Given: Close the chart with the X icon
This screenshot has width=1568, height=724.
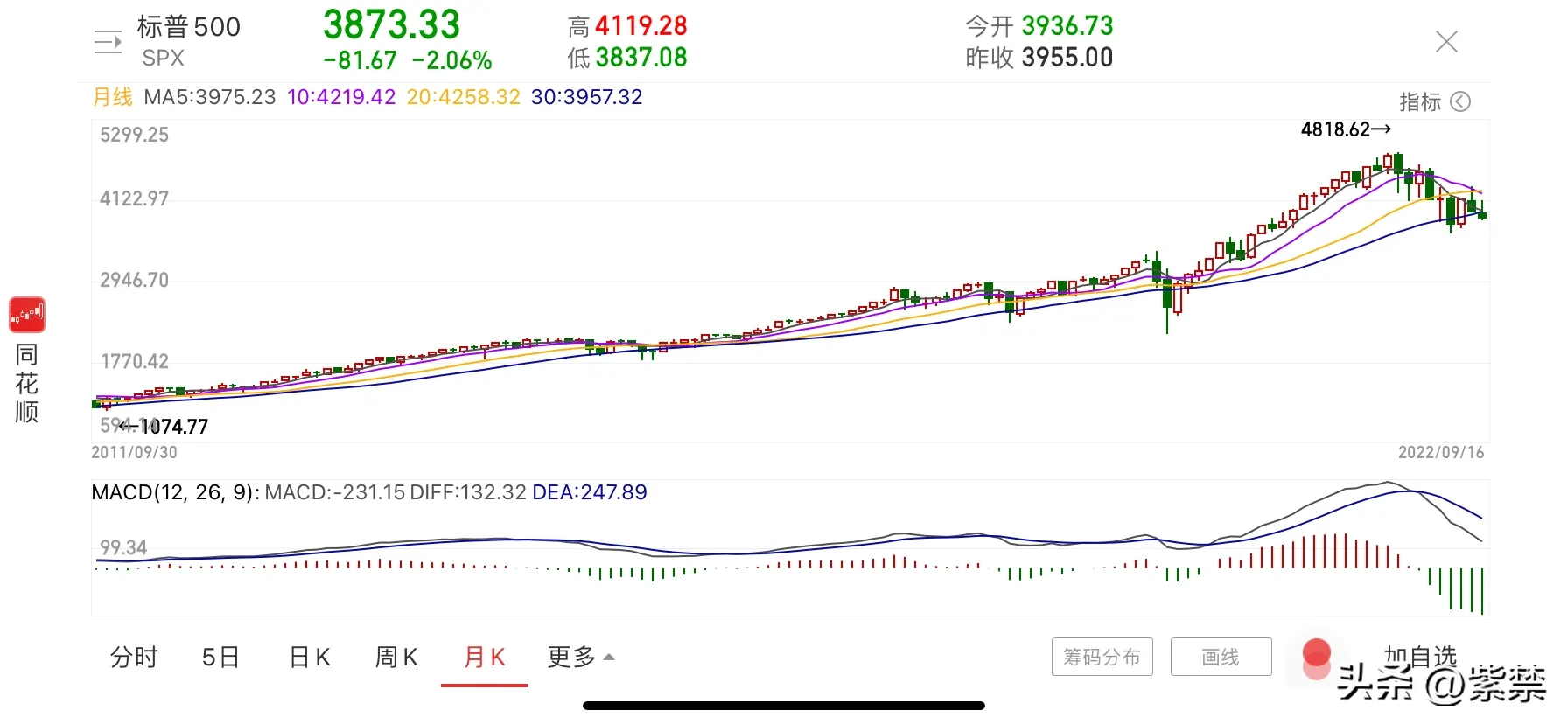Looking at the screenshot, I should pyautogui.click(x=1446, y=41).
